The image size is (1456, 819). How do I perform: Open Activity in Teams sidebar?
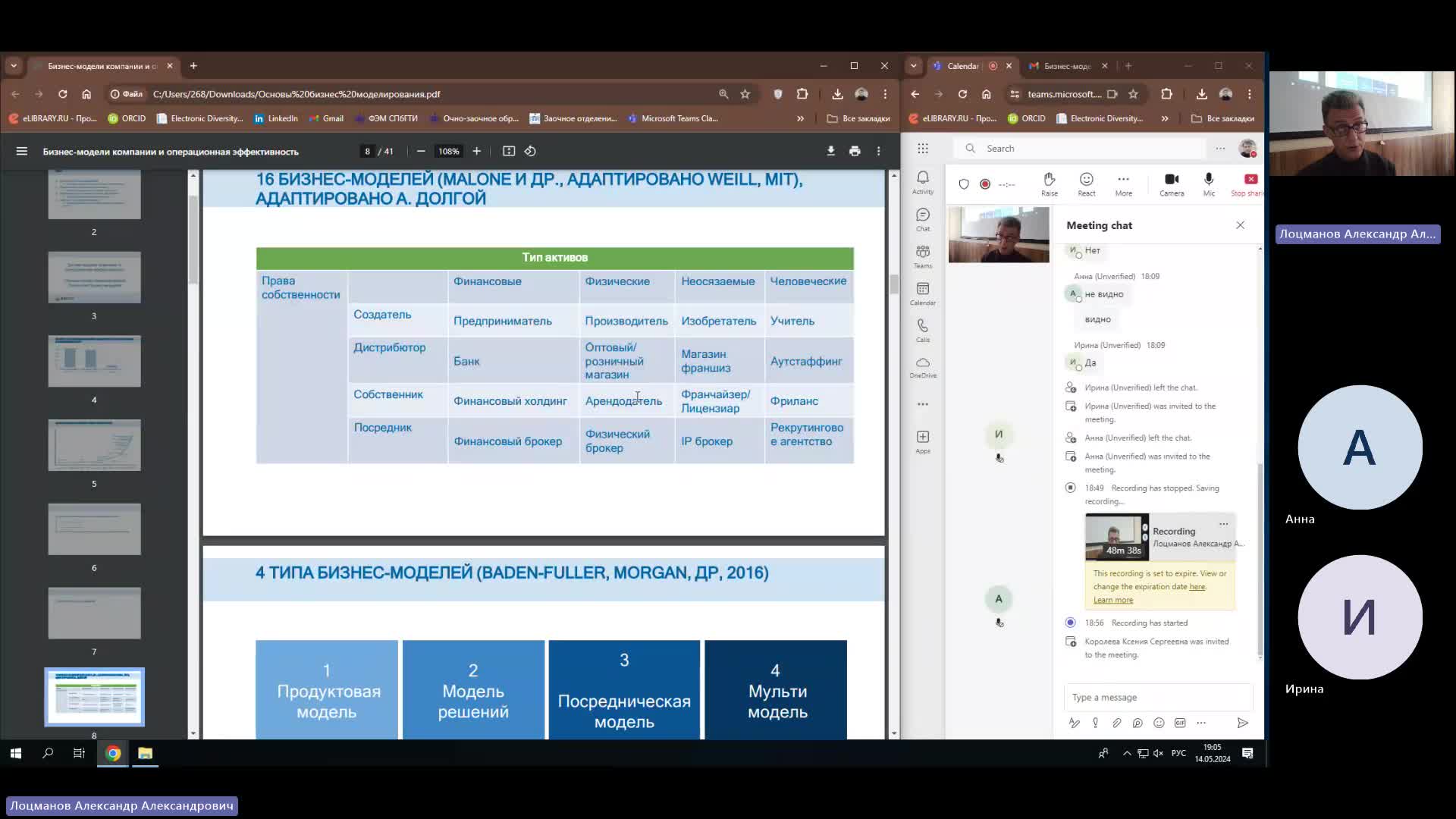click(x=923, y=182)
